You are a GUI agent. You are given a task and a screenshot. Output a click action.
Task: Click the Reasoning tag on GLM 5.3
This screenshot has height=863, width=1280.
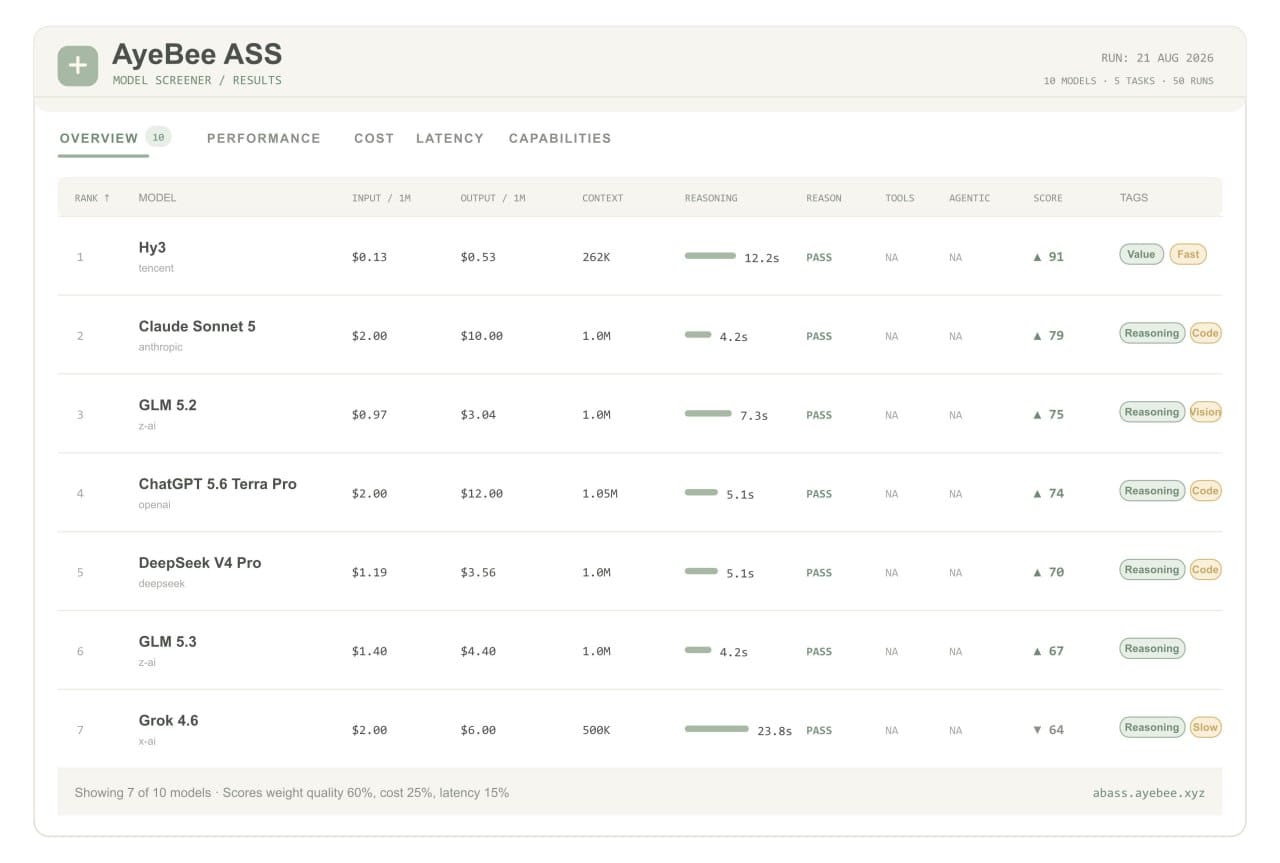pos(1152,648)
